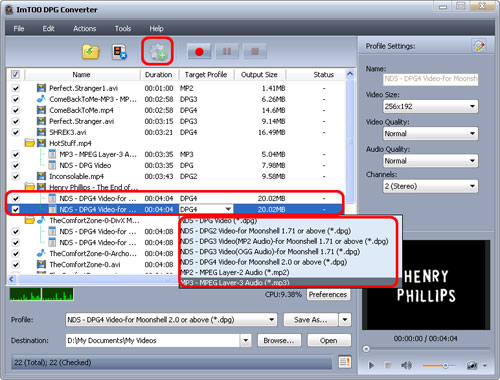
Task: Click profile icon of NDS - DPG Video row
Action: (52, 165)
